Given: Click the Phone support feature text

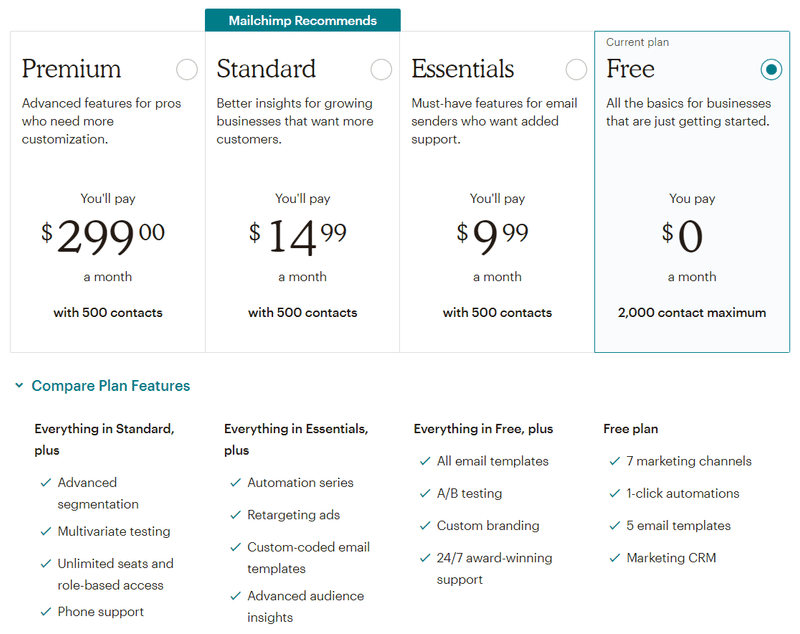Looking at the screenshot, I should [101, 612].
